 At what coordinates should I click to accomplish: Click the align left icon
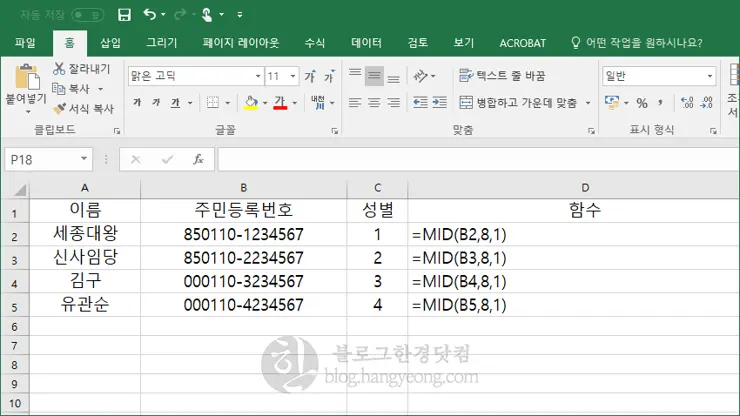[355, 102]
